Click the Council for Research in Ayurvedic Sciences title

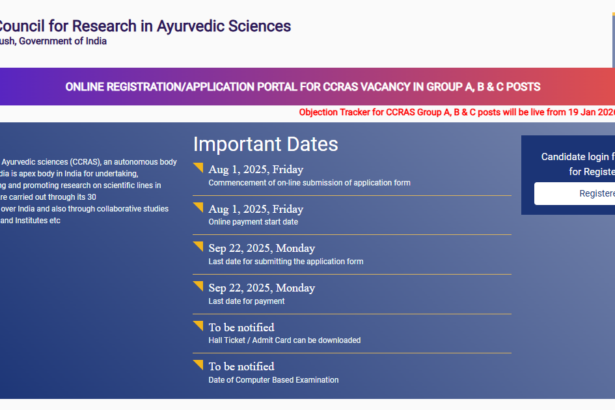145,25
